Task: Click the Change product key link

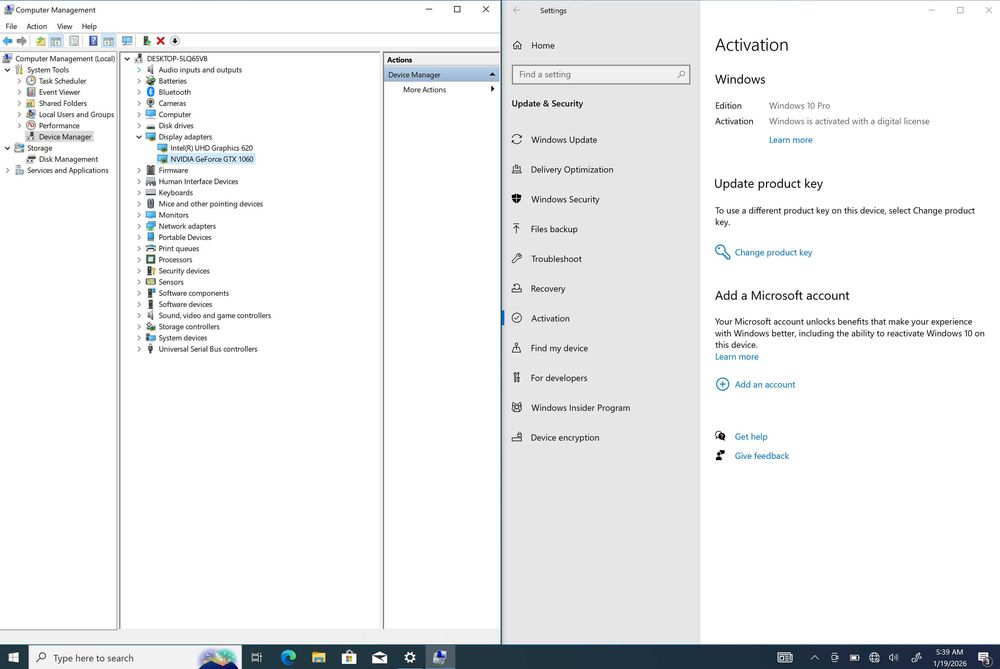Action: (x=773, y=253)
